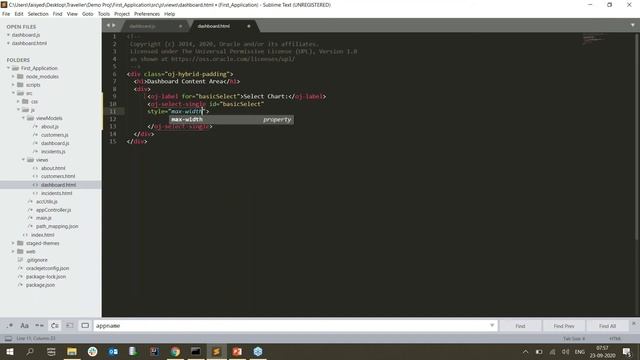This screenshot has height=360, width=640.
Task: Click the Find button
Action: pyautogui.click(x=520, y=326)
